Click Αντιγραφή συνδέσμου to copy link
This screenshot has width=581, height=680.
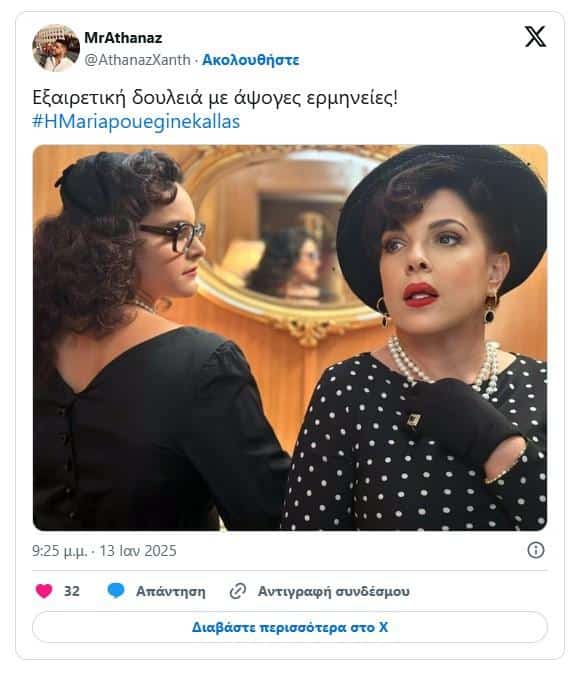coord(333,592)
